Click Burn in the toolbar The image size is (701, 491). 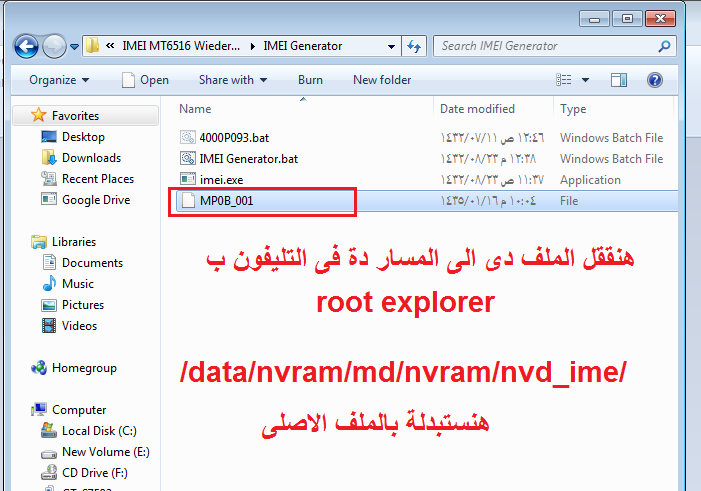310,80
